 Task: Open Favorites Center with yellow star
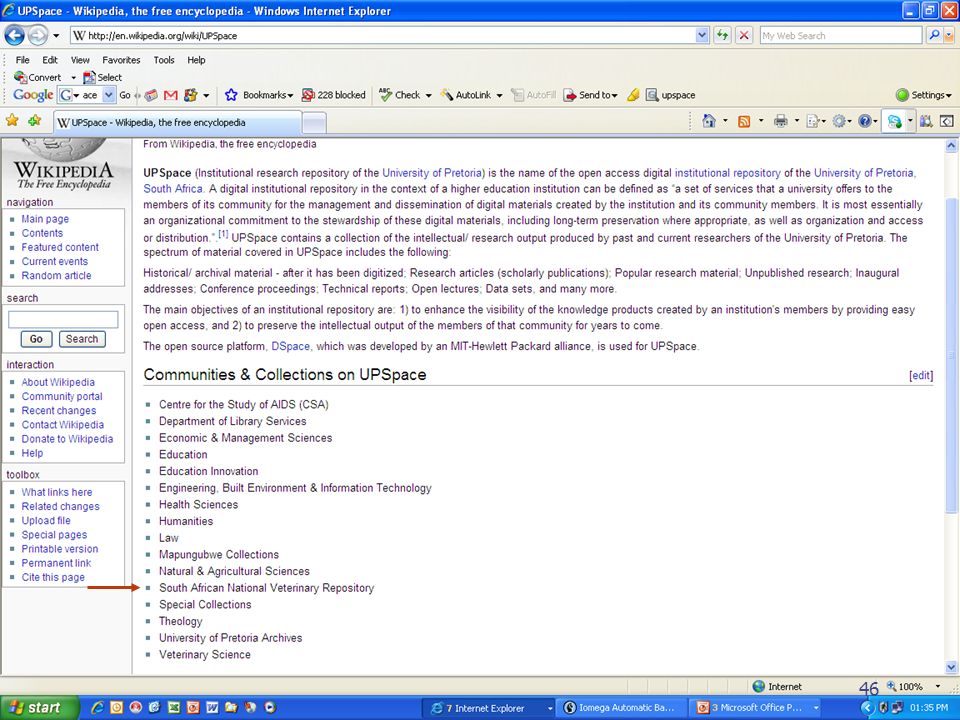pos(12,121)
